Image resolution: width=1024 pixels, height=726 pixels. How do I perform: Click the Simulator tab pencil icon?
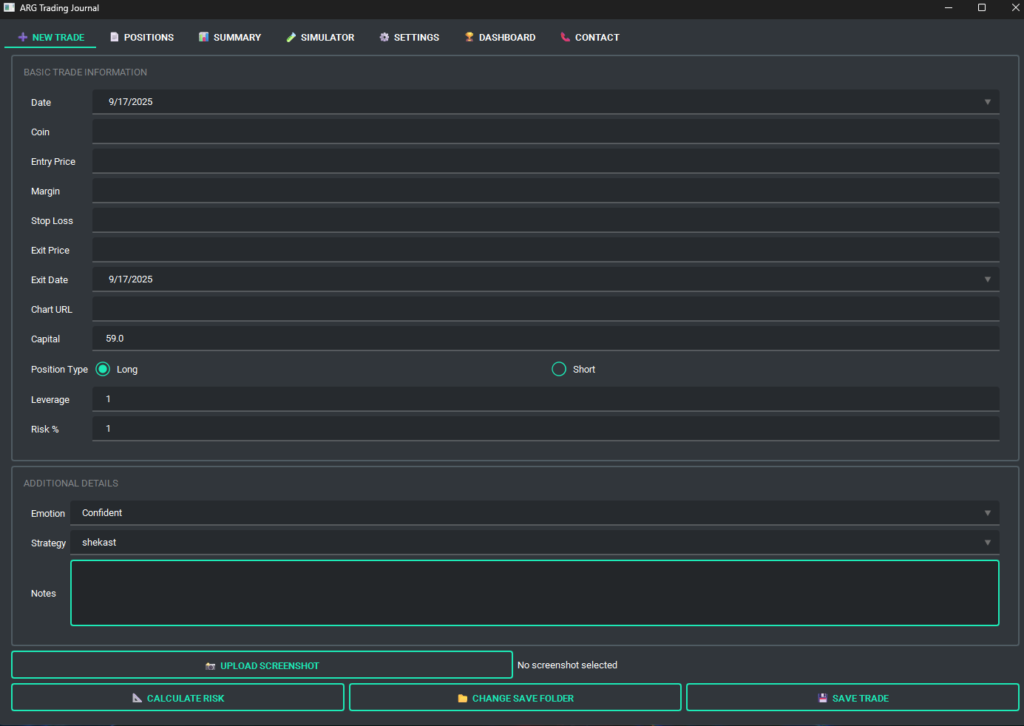(x=291, y=37)
